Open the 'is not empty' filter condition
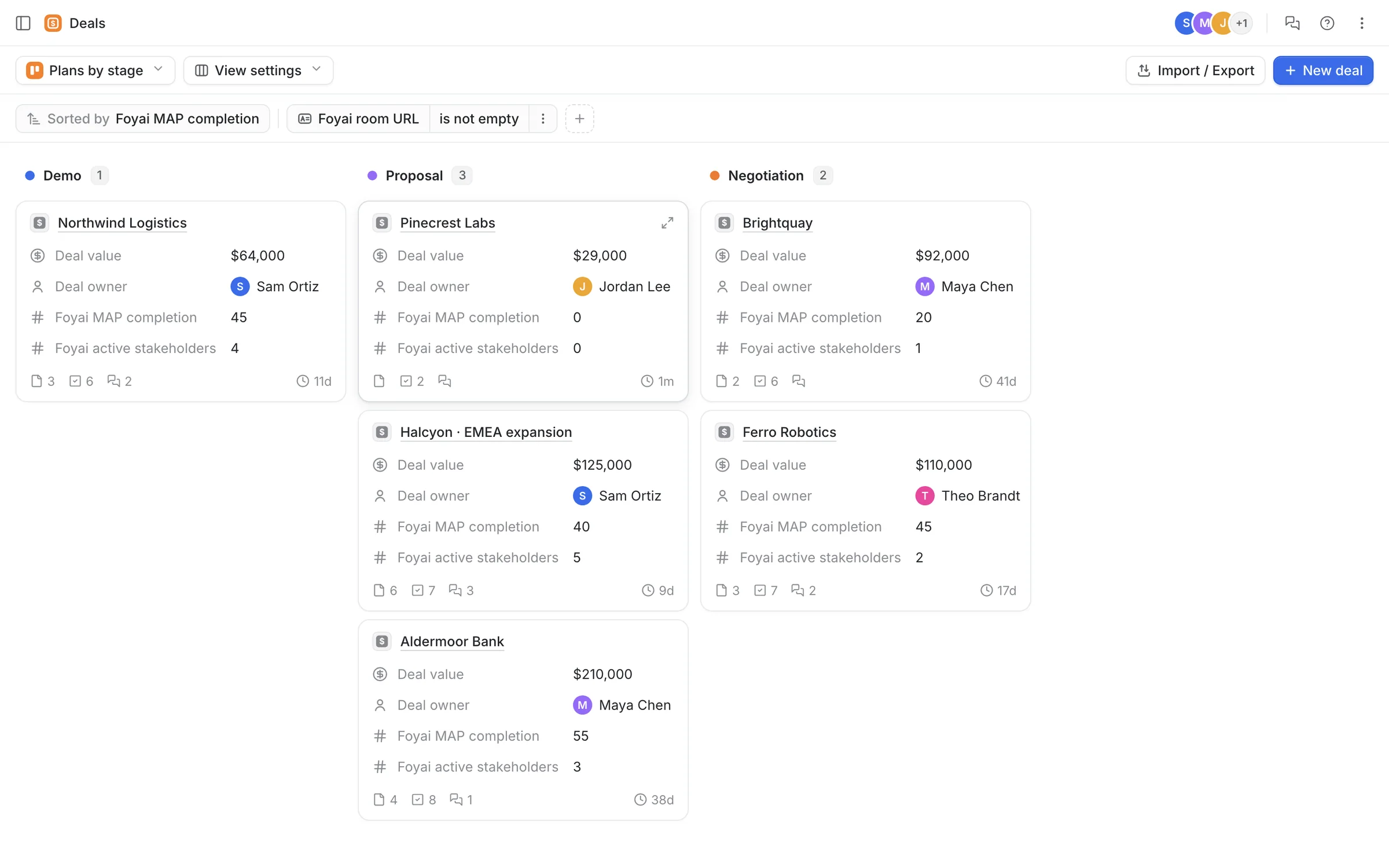The image size is (1389, 868). pos(479,119)
